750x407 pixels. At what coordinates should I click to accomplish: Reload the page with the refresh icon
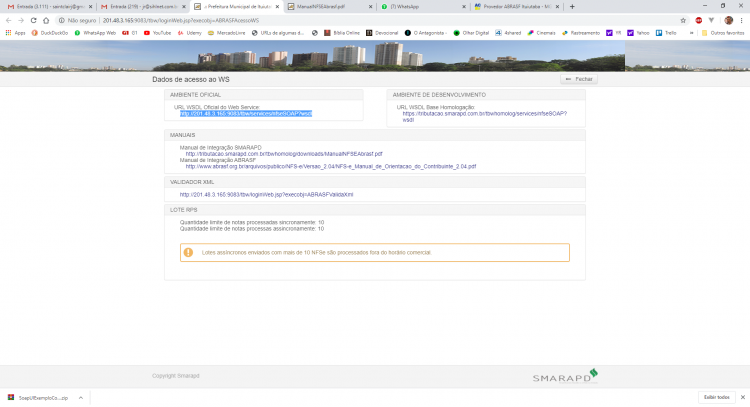coord(33,21)
